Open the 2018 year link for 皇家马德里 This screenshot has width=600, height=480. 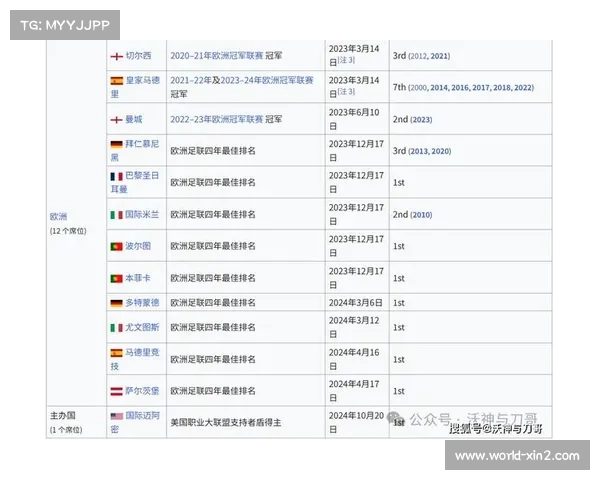click(x=502, y=88)
